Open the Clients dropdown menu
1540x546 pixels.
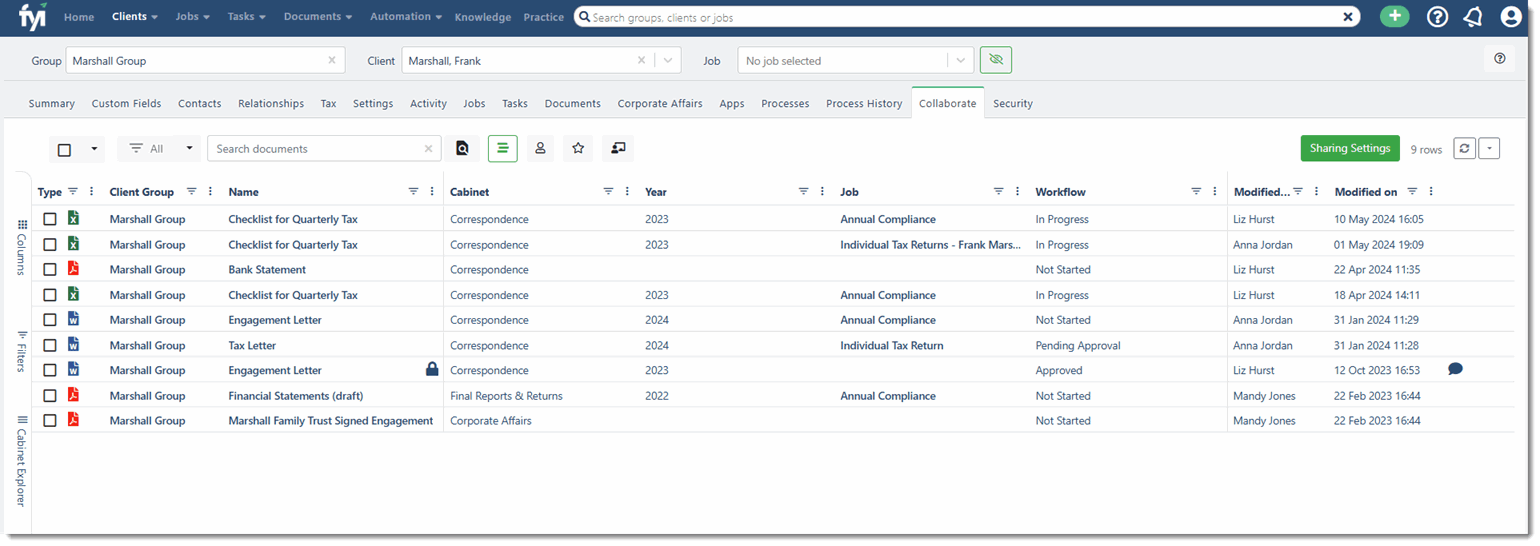point(135,17)
